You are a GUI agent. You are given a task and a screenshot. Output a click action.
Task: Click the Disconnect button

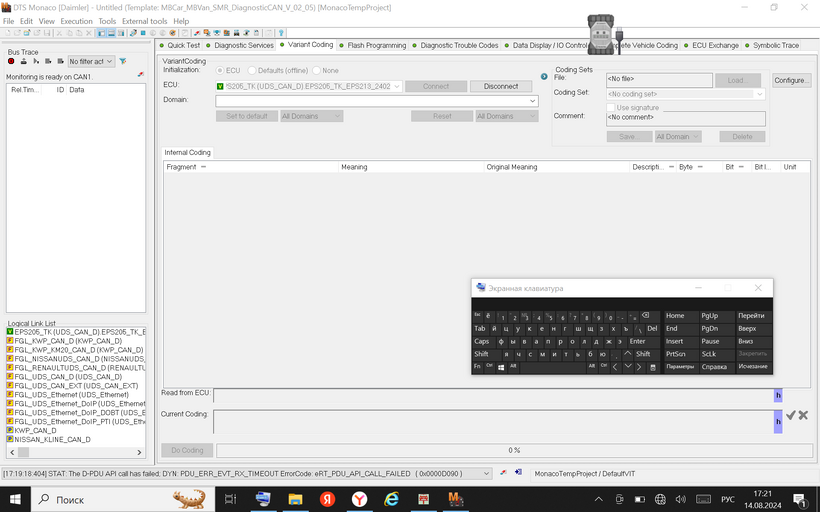501,86
